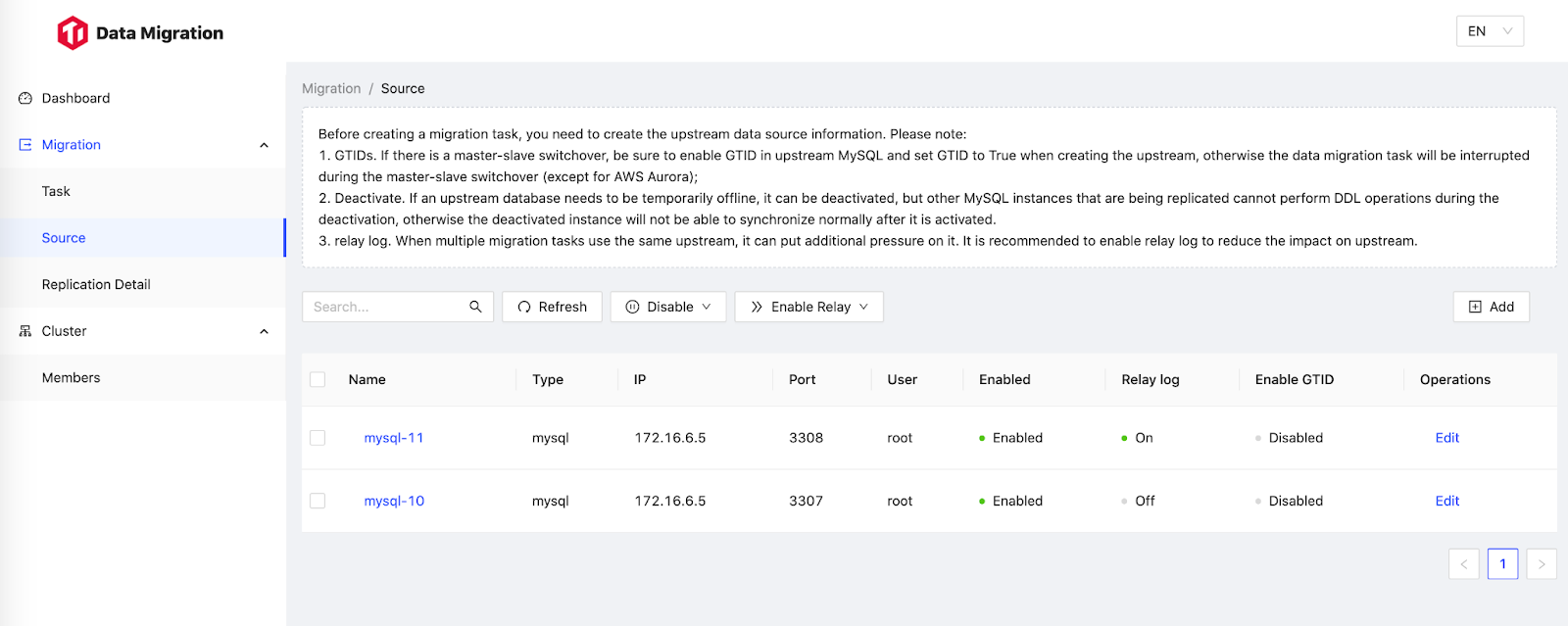Click port value 3307

807,501
